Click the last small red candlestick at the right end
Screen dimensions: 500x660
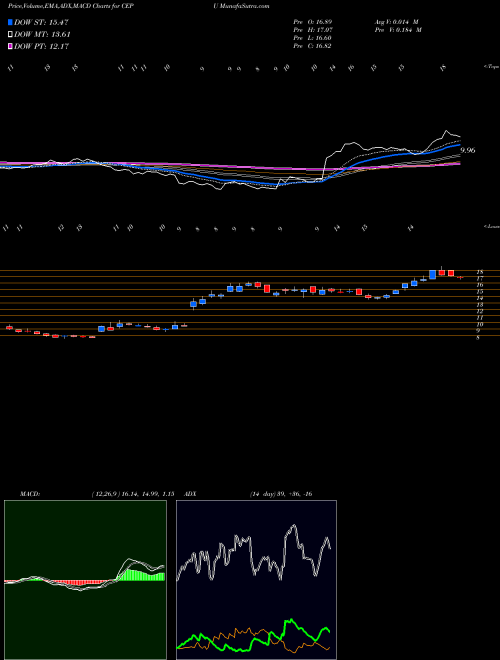[x=460, y=277]
